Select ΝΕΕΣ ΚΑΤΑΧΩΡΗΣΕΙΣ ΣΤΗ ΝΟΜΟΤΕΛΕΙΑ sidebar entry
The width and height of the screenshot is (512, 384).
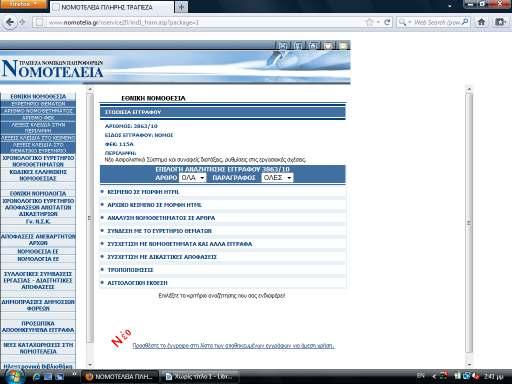[38, 348]
